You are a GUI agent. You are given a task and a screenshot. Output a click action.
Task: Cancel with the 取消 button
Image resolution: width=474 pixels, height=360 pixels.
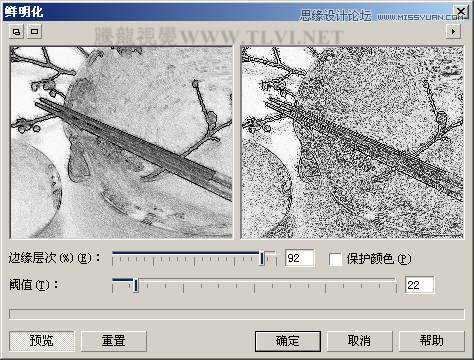(x=359, y=341)
